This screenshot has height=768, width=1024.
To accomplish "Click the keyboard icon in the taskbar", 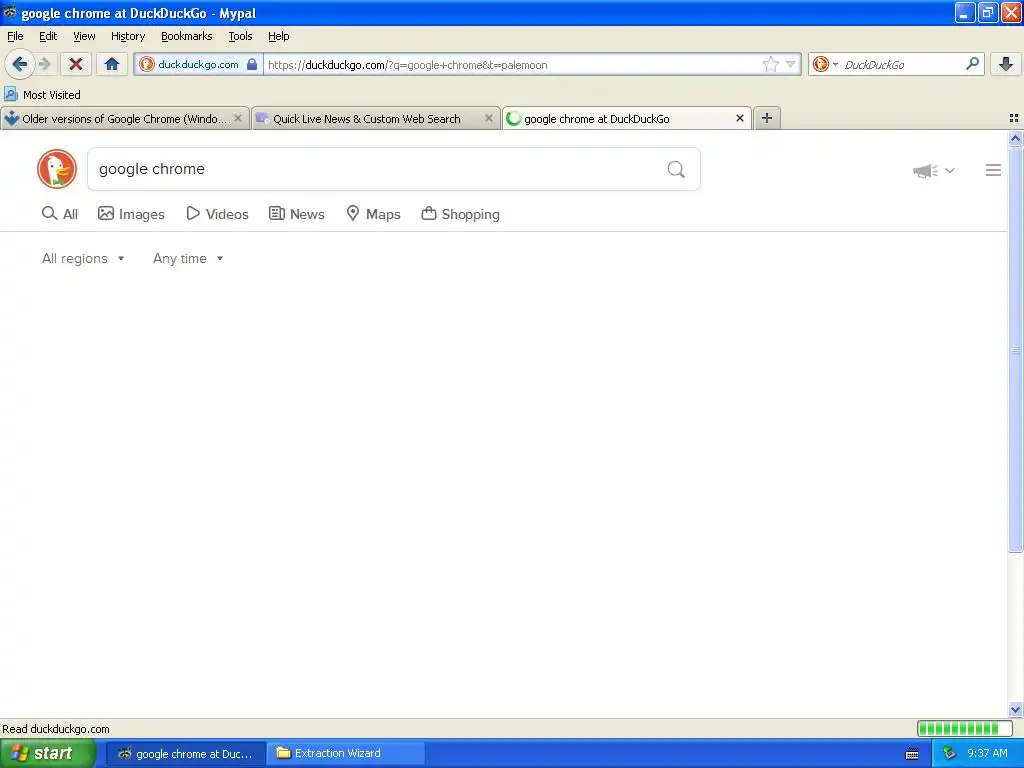I will pos(912,754).
